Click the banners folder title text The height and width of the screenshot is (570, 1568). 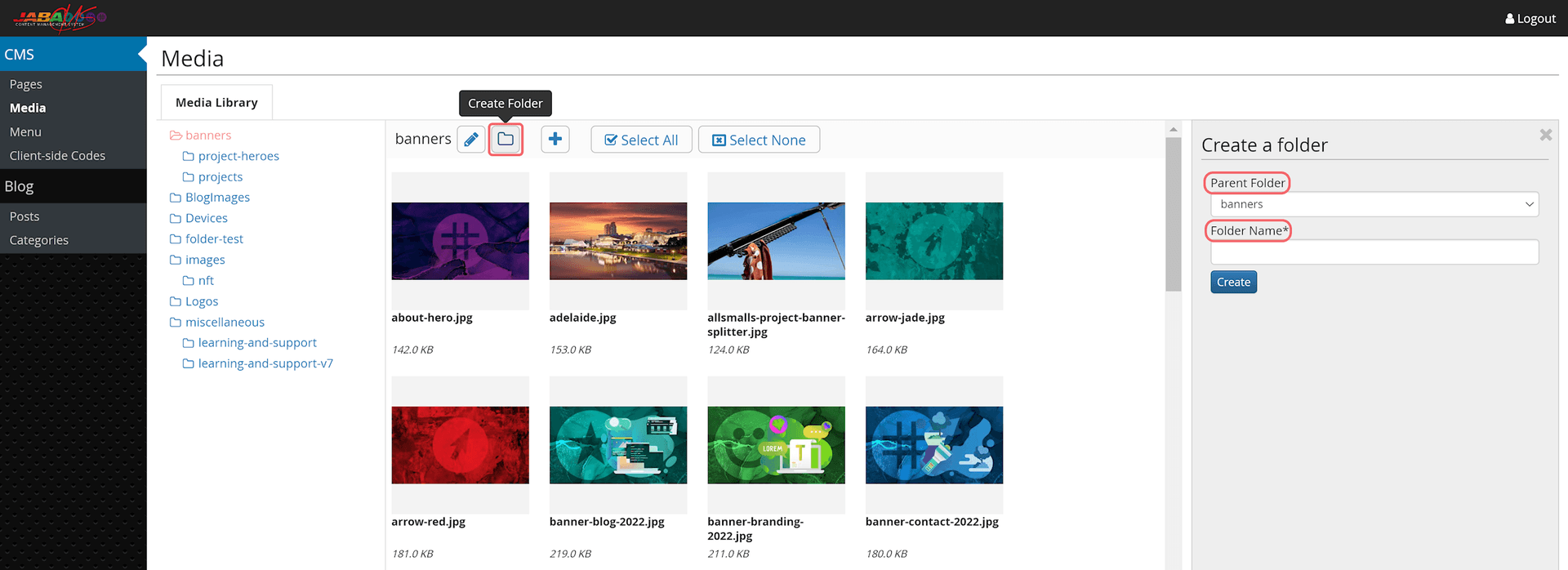(423, 139)
